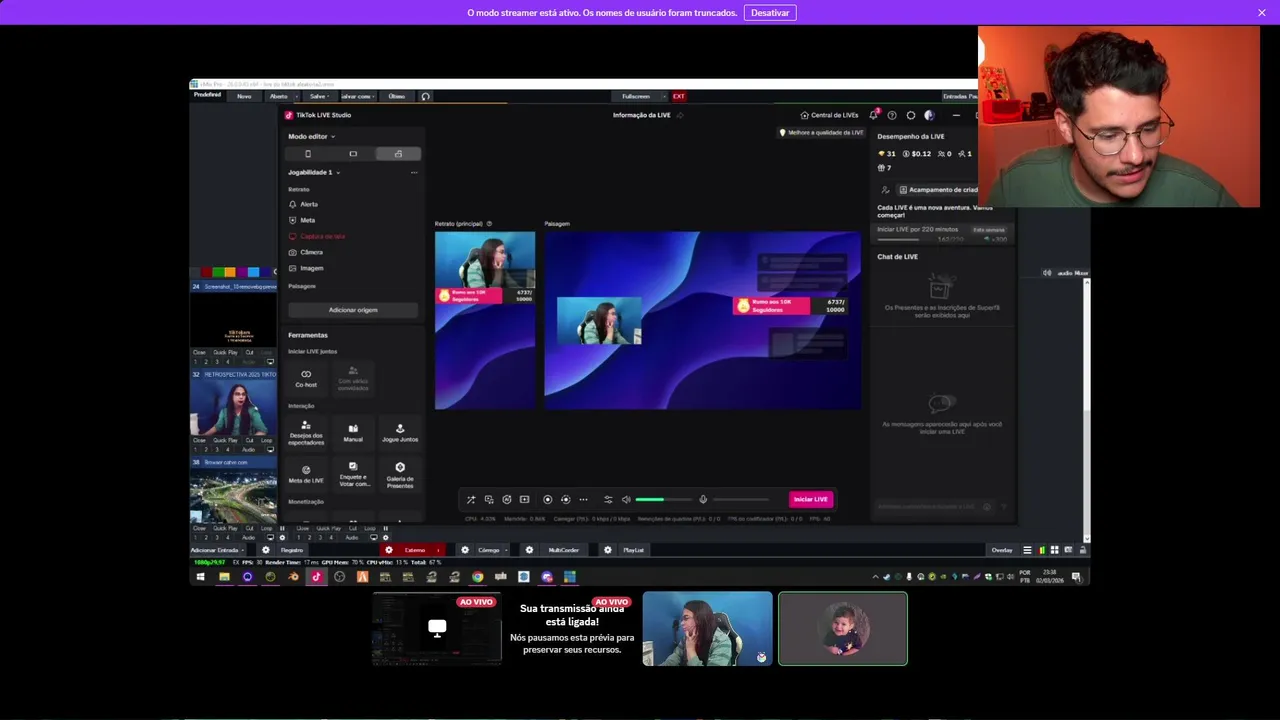Open TikTok LIVE Studio settings icon
Screen dimensions: 1280x720
click(x=910, y=115)
